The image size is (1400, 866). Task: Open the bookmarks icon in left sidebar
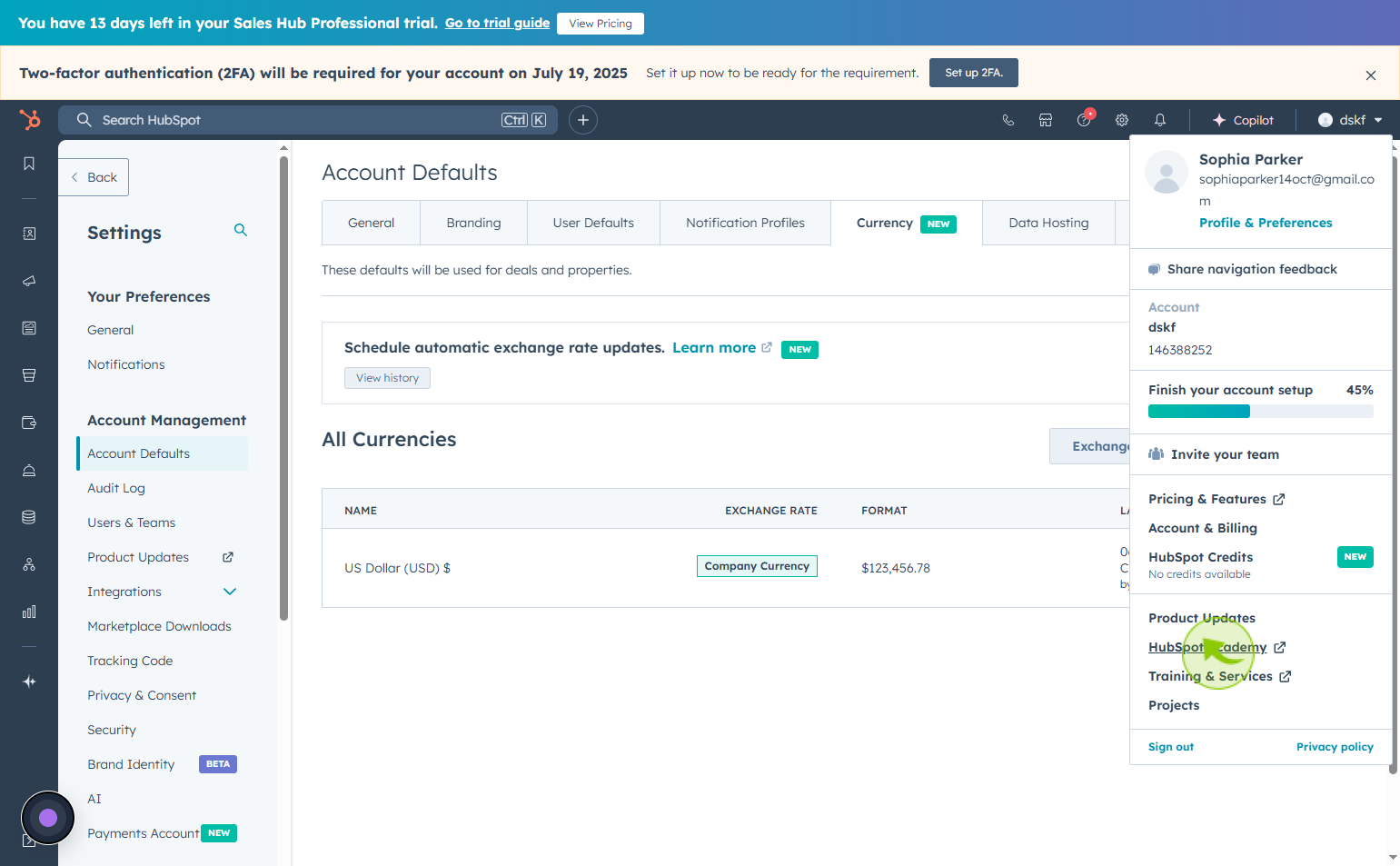tap(29, 164)
